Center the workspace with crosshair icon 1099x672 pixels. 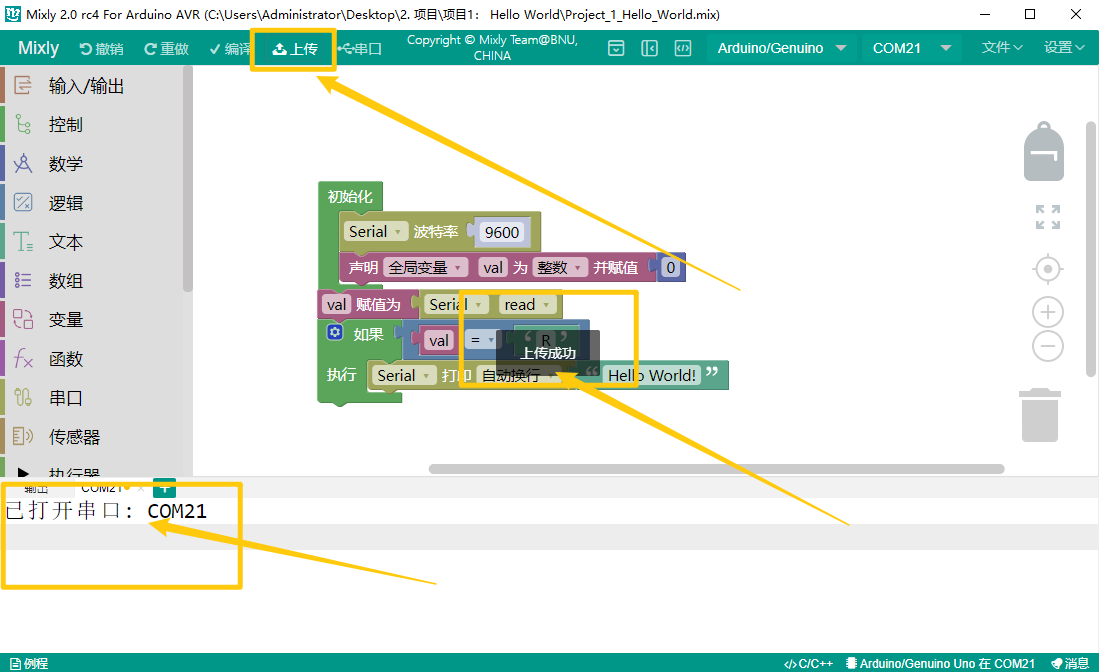(1048, 269)
